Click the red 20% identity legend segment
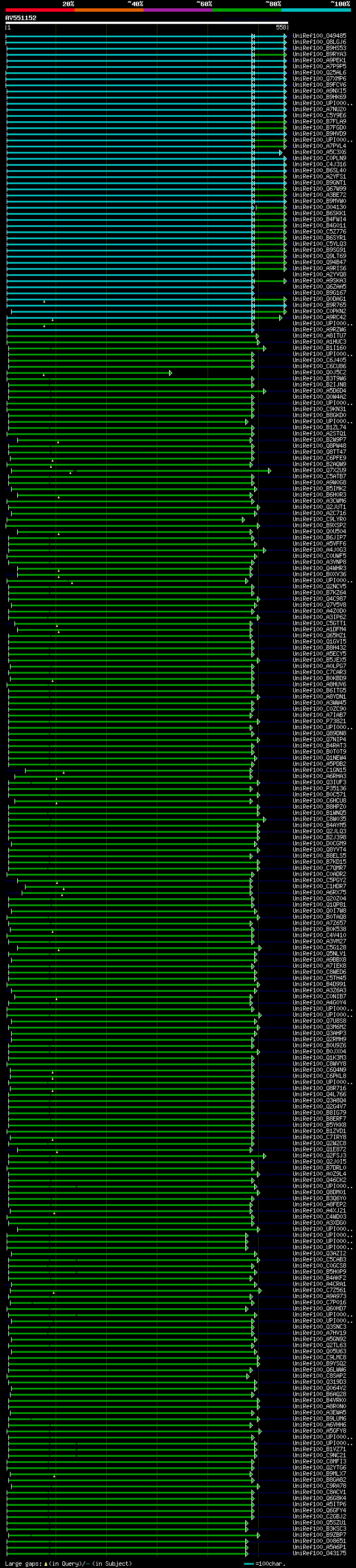 coord(39,10)
